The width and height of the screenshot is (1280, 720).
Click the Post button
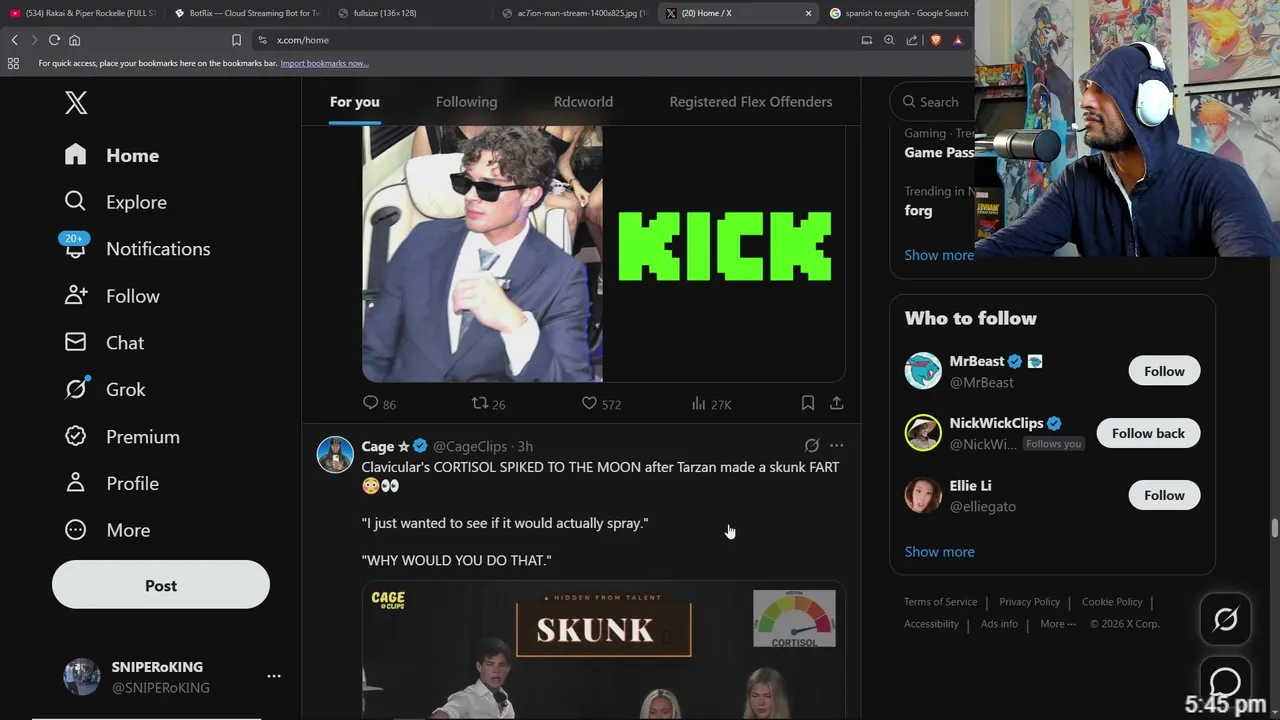coord(161,585)
